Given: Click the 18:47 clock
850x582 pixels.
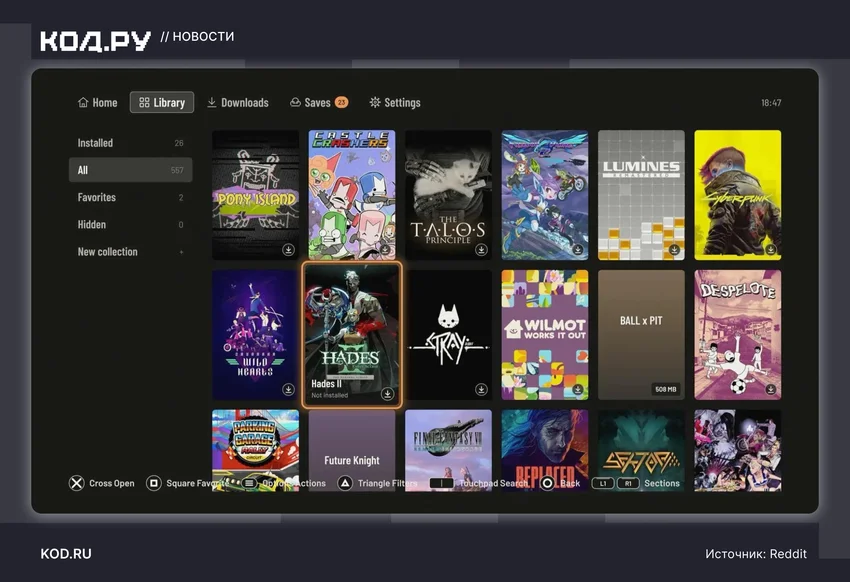Looking at the screenshot, I should pos(771,102).
